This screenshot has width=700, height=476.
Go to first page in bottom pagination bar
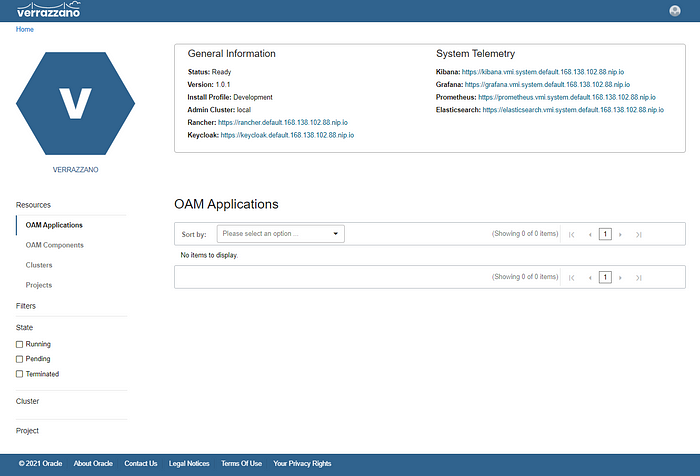tap(571, 278)
